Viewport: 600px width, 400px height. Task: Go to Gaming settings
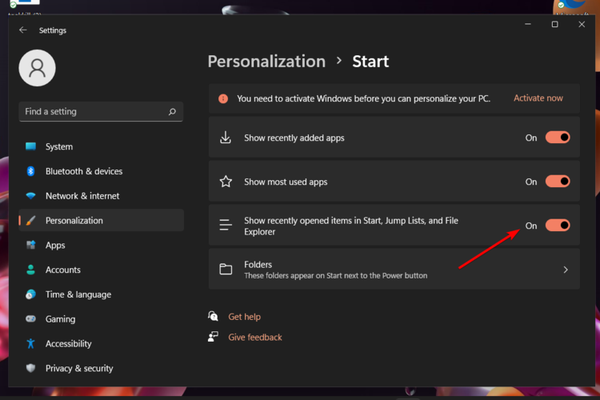101,318
